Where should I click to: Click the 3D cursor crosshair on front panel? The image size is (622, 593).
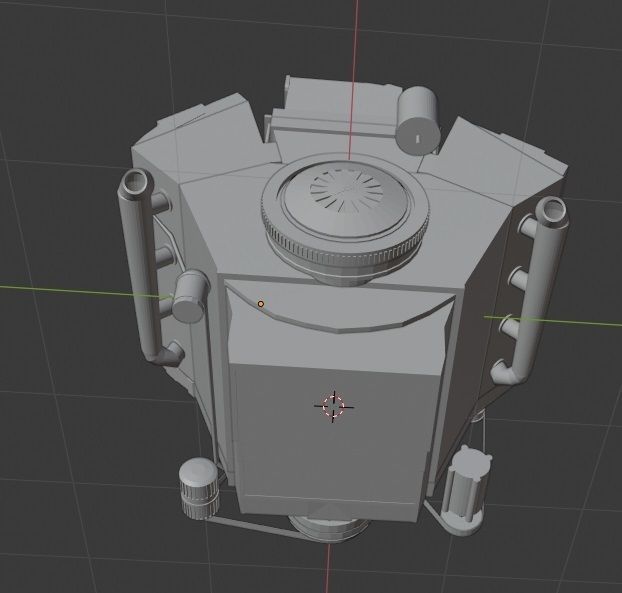[x=334, y=406]
